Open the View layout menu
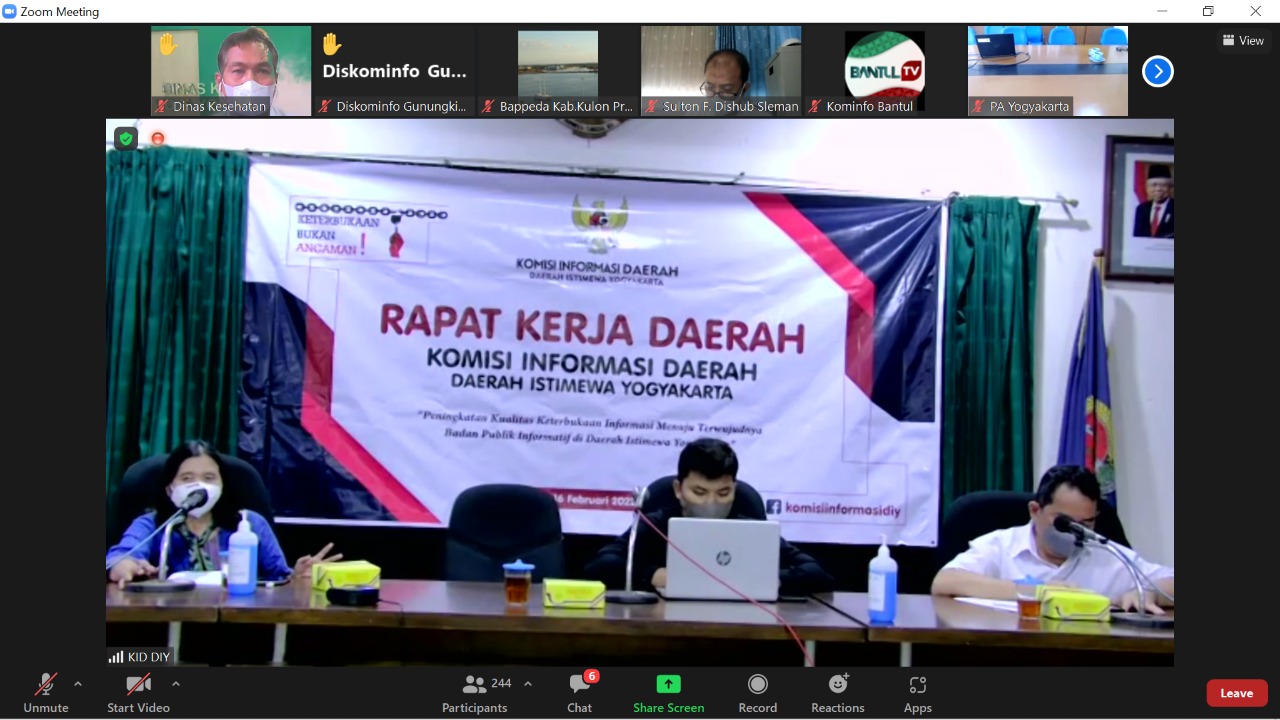This screenshot has height=720, width=1280. pyautogui.click(x=1243, y=41)
